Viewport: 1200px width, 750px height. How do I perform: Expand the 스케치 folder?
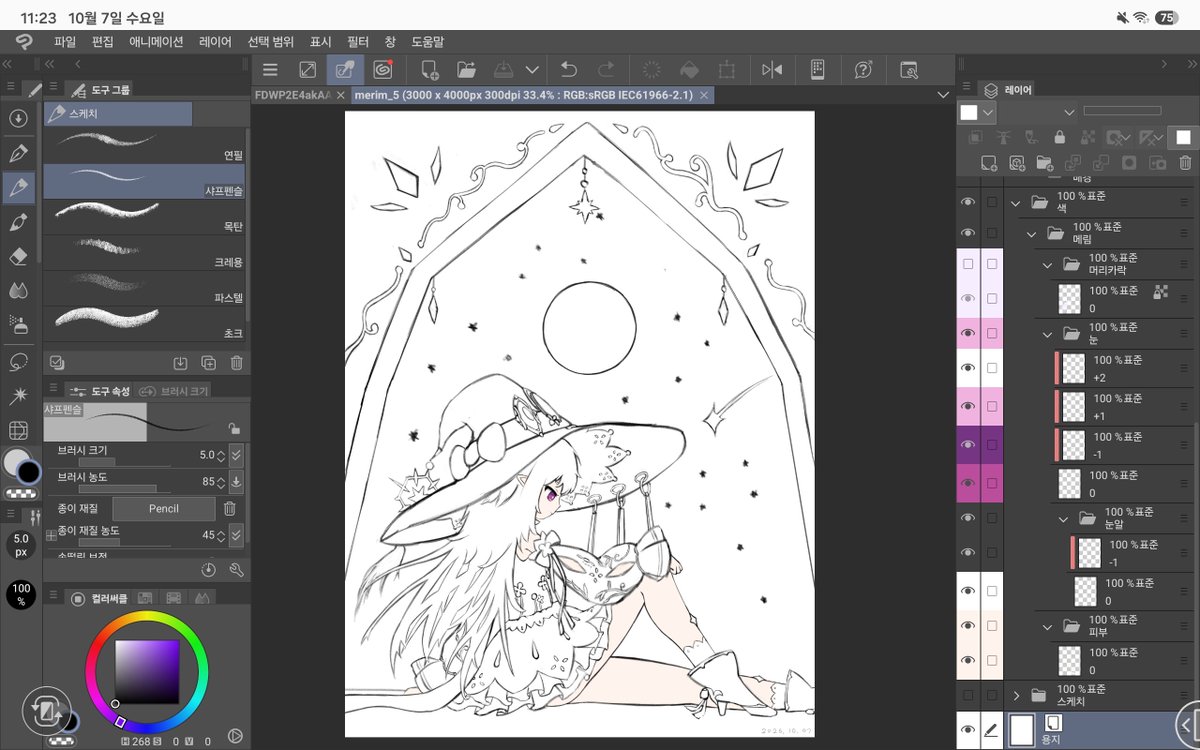(1016, 695)
